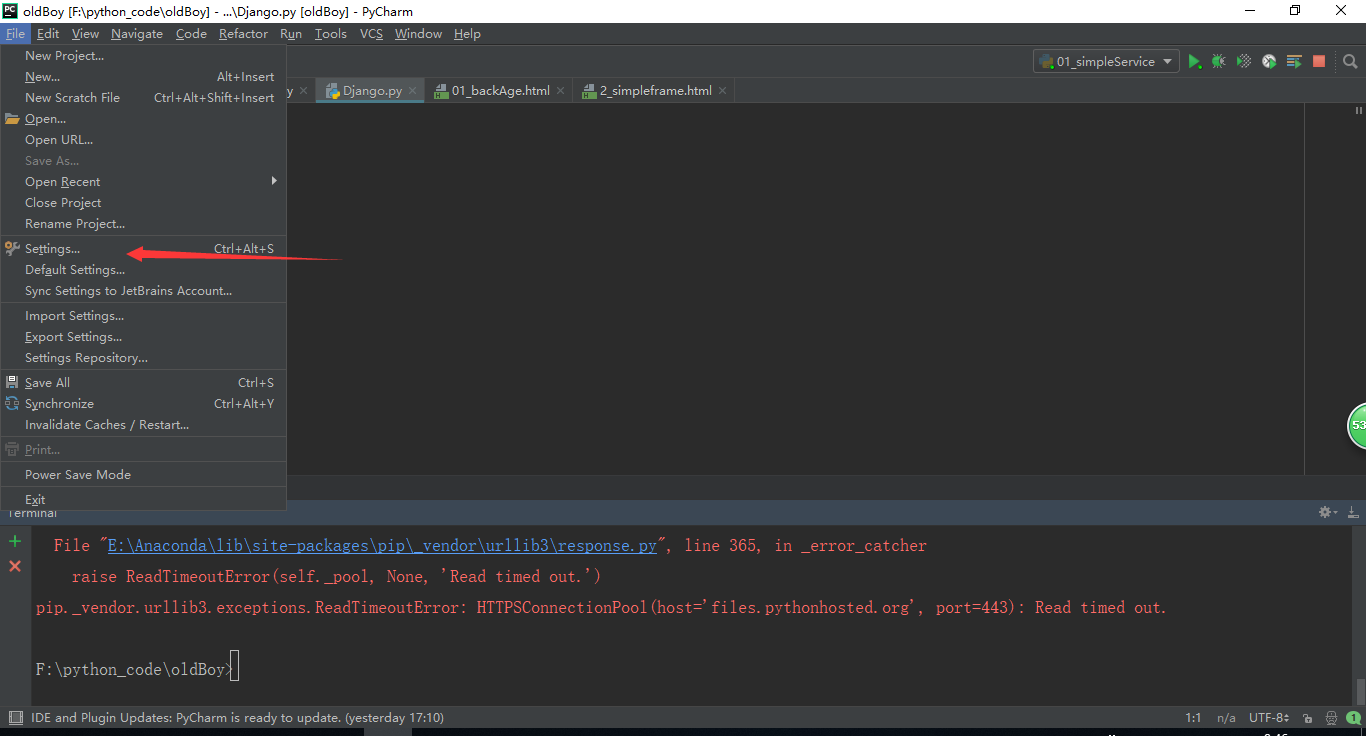
Task: Open the Terminal panel gear settings
Action: pyautogui.click(x=1328, y=512)
